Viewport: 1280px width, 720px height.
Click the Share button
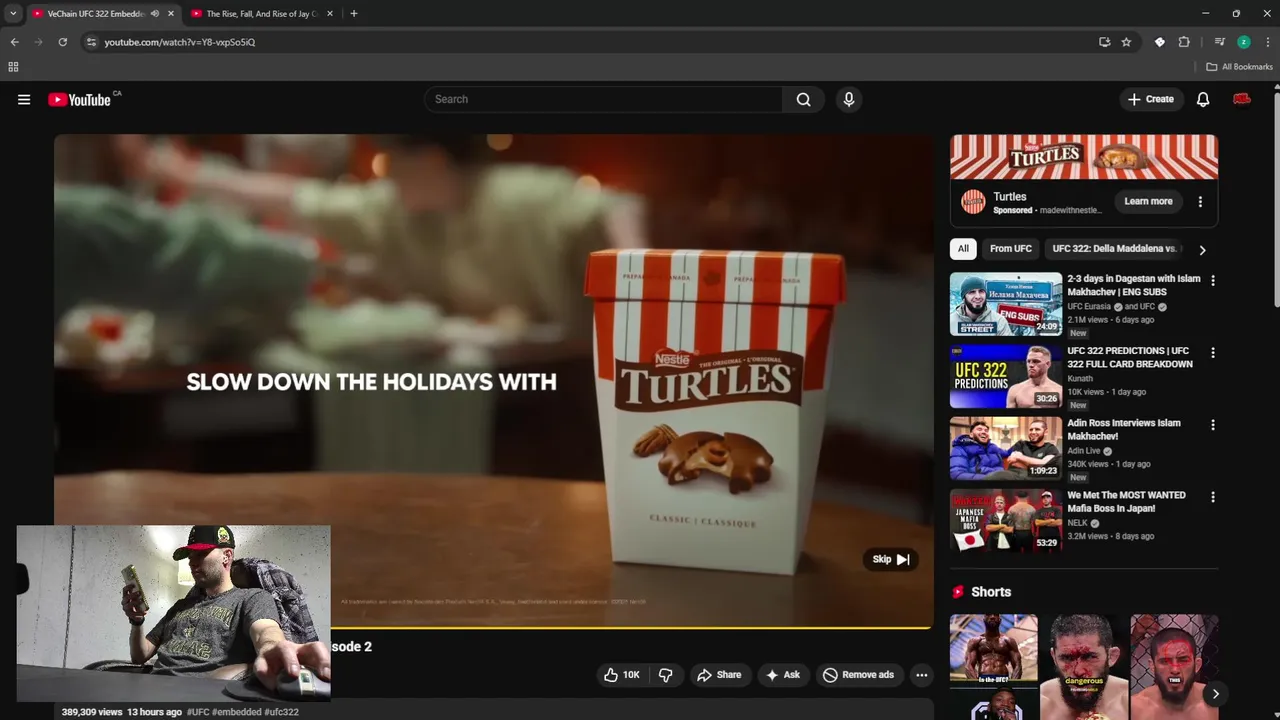click(x=719, y=675)
